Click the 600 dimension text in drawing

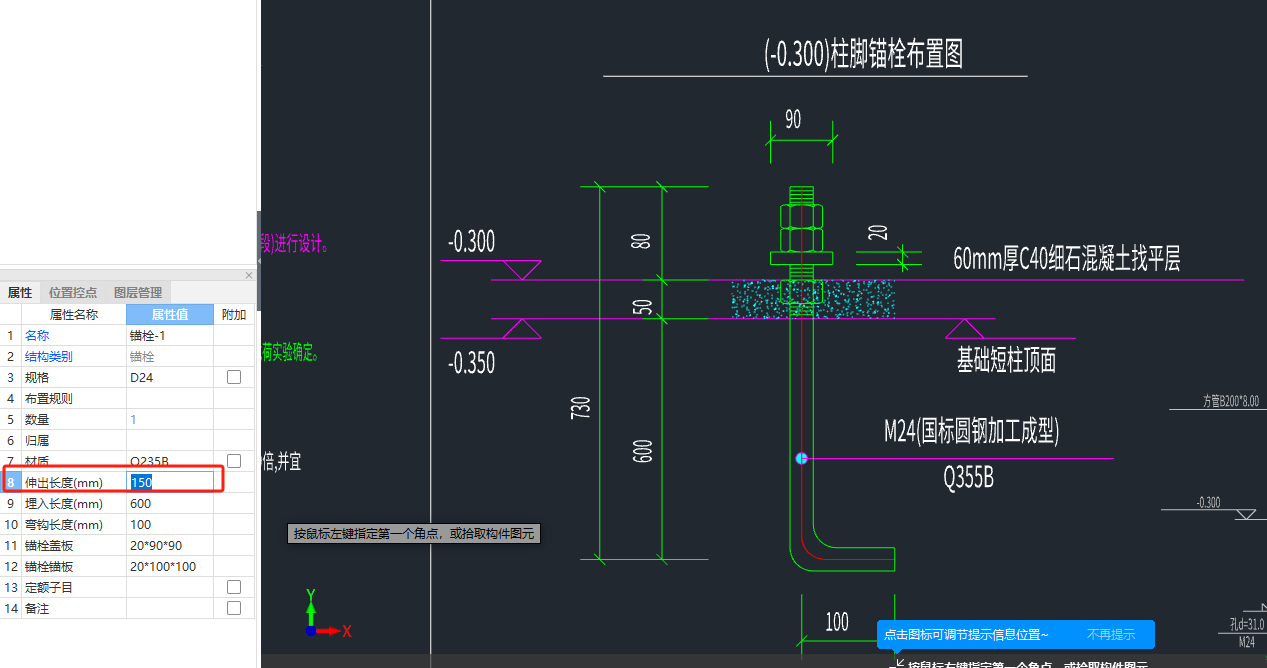[642, 450]
